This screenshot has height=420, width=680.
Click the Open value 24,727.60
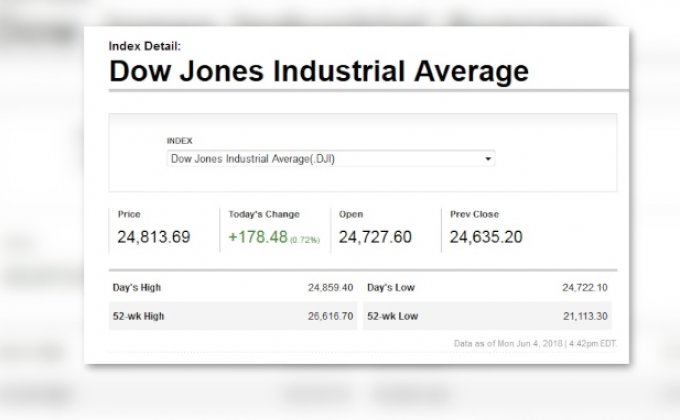coord(375,237)
